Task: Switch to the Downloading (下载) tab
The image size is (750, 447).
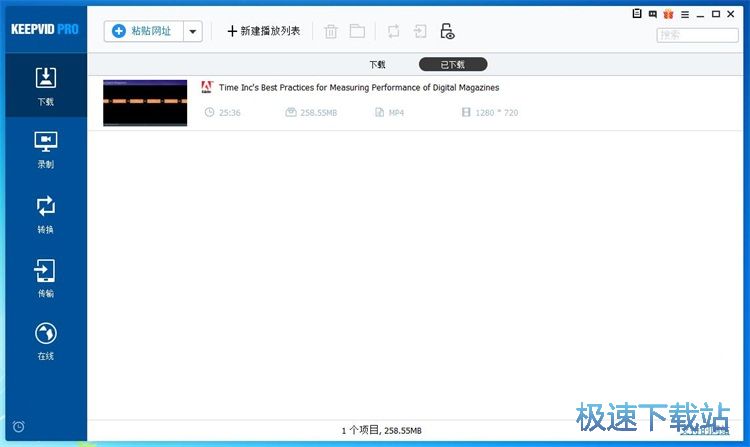Action: (x=377, y=65)
